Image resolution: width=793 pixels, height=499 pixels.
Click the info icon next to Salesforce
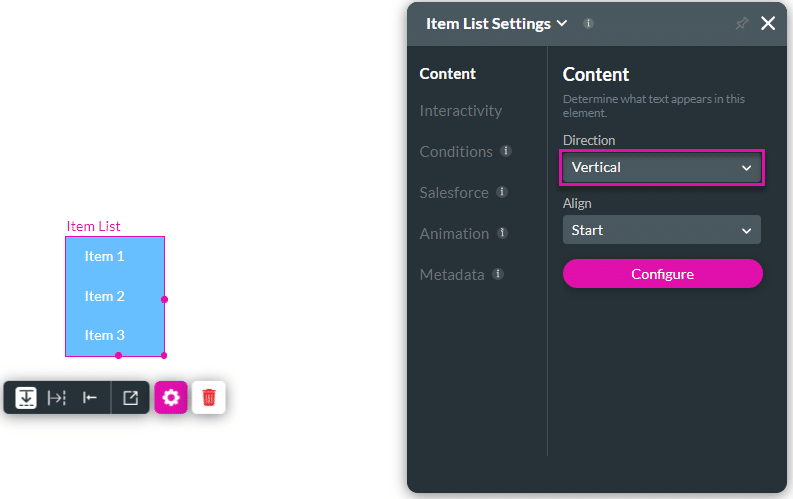coord(502,192)
